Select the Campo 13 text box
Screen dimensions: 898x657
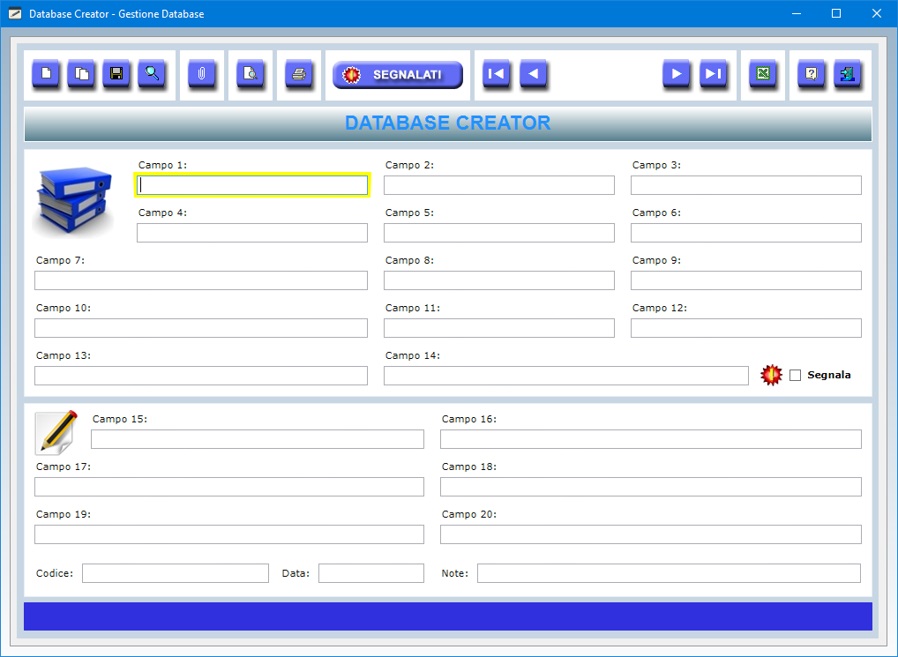201,375
